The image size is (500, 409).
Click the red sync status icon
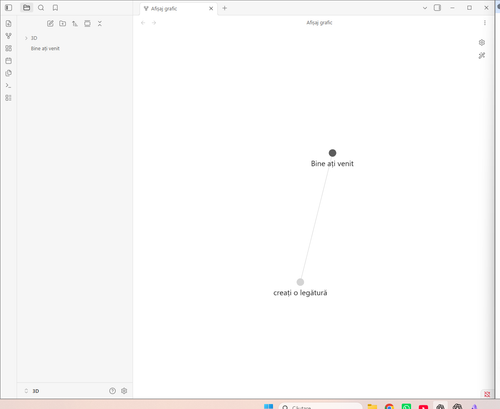coord(487,394)
